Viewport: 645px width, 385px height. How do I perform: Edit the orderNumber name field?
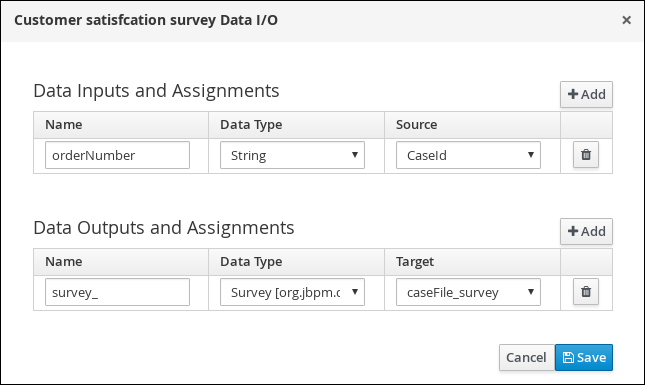click(x=117, y=155)
